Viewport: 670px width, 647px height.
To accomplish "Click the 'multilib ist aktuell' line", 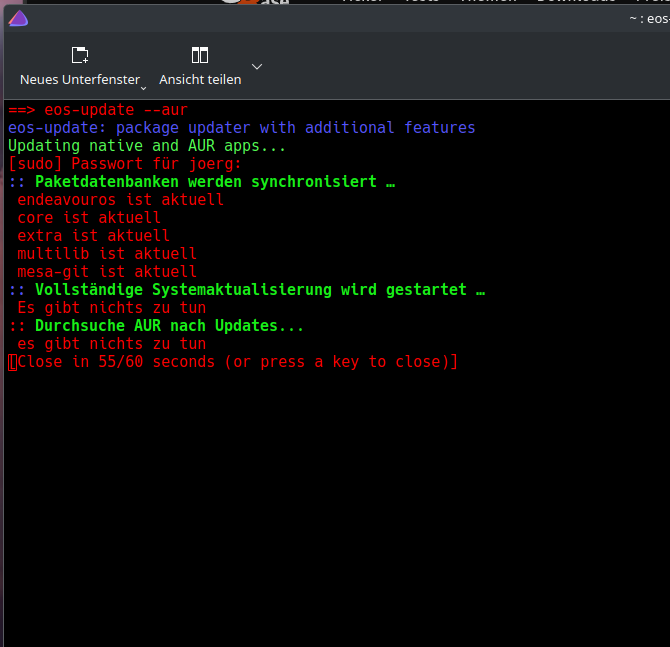I will 107,253.
